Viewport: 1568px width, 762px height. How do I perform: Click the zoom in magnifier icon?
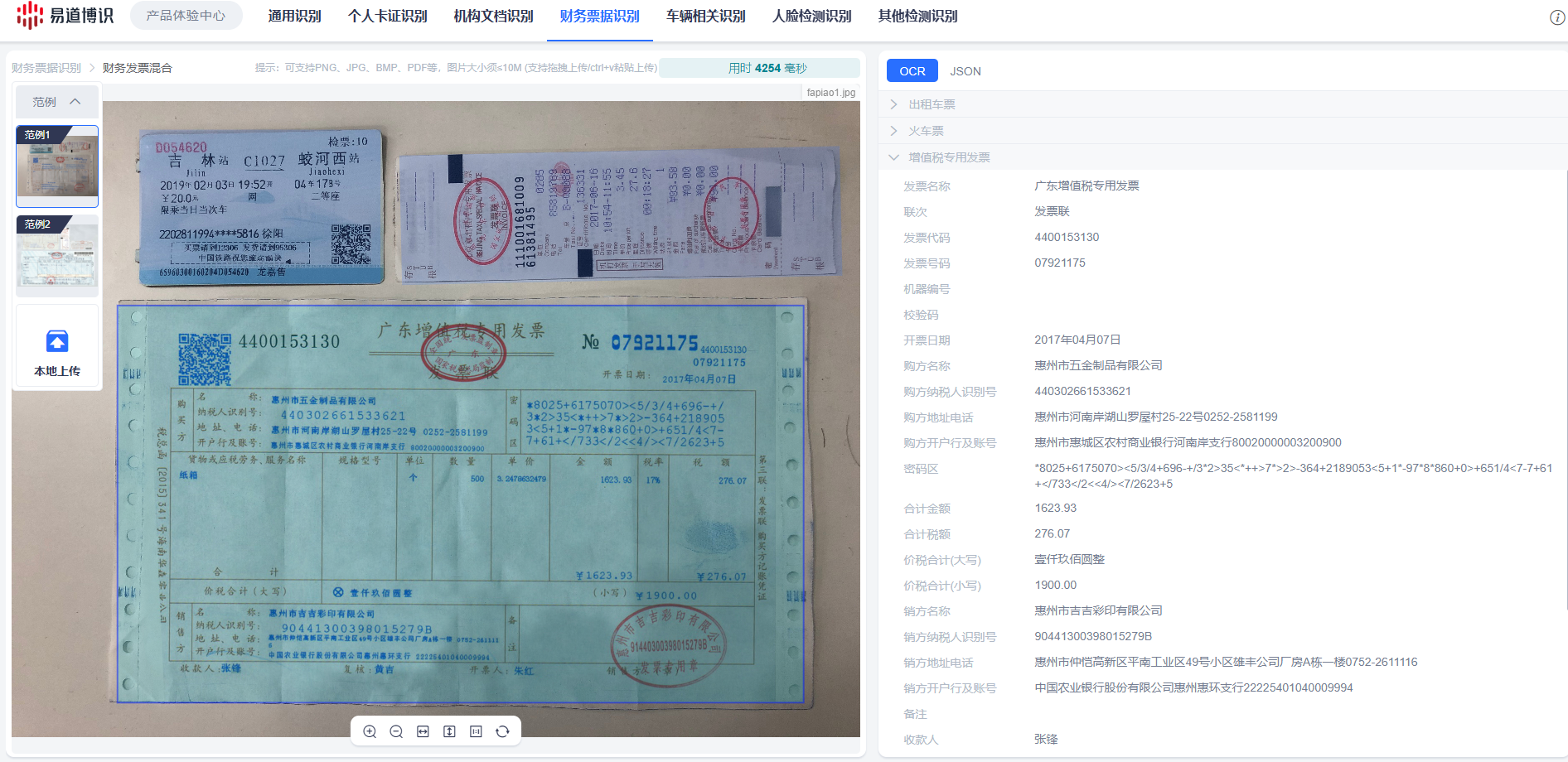click(370, 731)
